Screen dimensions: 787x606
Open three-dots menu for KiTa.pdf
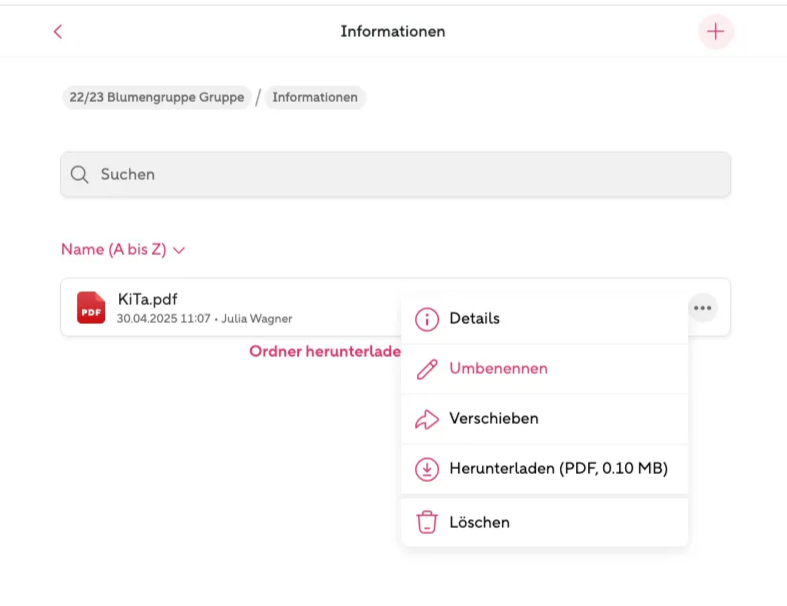[x=702, y=308]
